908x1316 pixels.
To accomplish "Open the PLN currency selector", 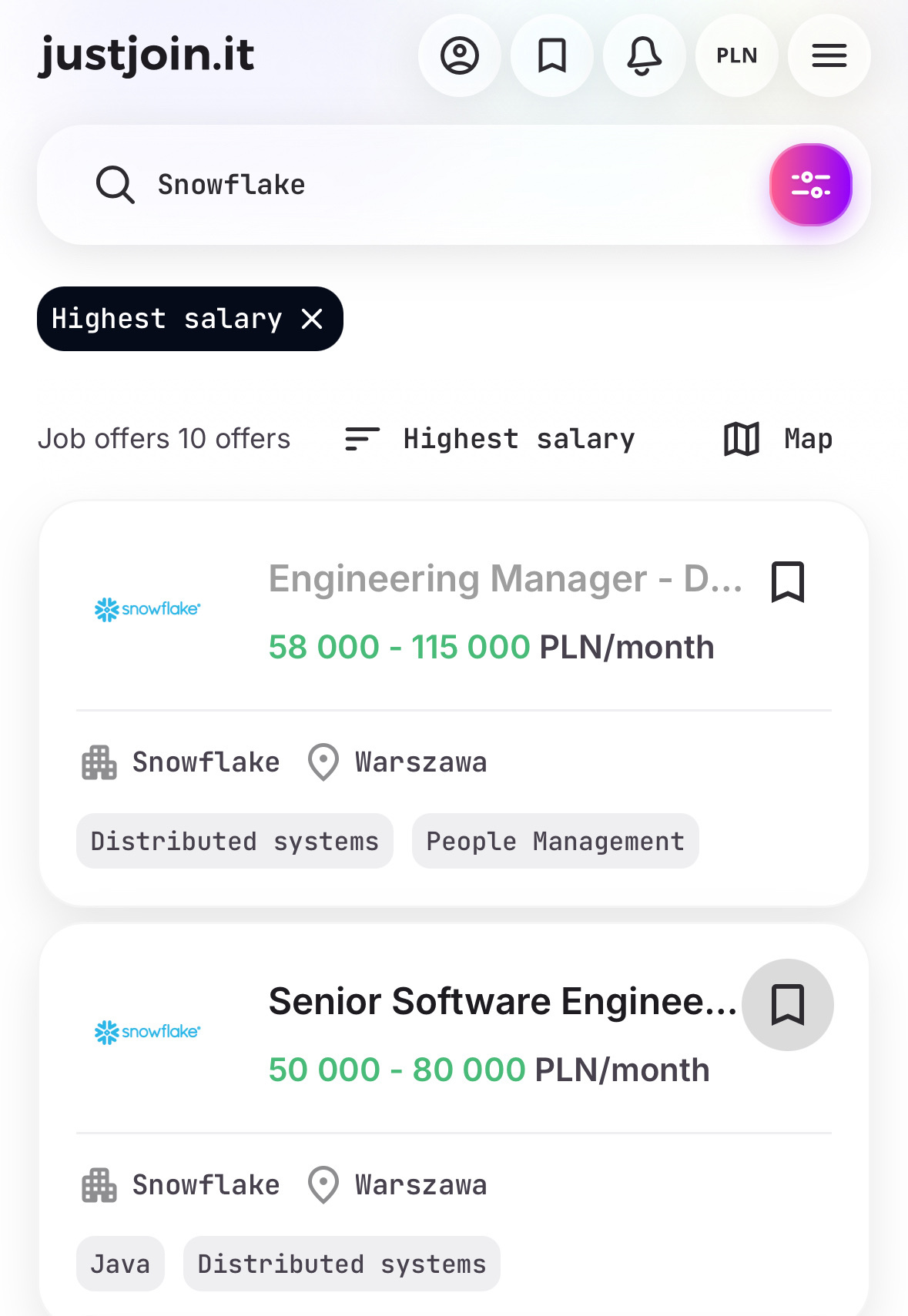I will [x=737, y=55].
